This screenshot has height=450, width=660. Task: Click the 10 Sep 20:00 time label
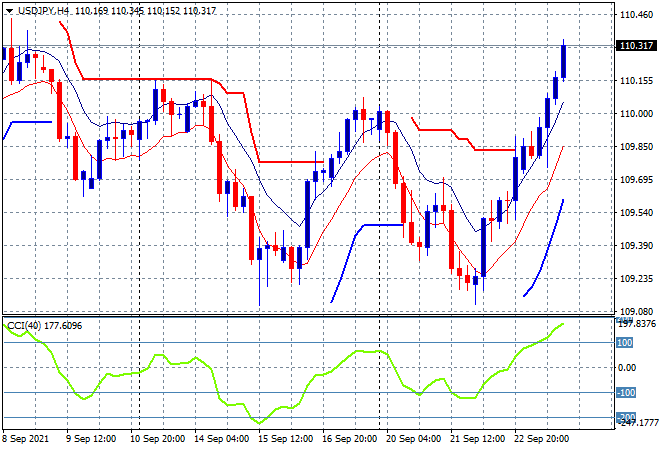click(x=157, y=439)
